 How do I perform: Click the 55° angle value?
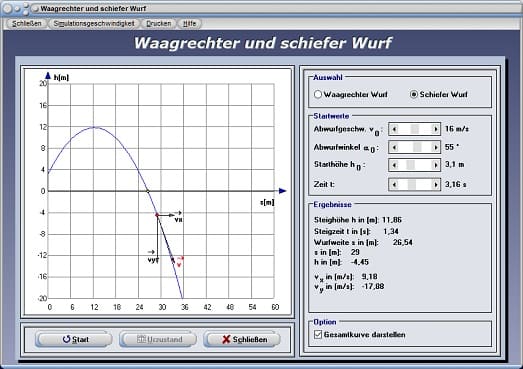coord(452,147)
